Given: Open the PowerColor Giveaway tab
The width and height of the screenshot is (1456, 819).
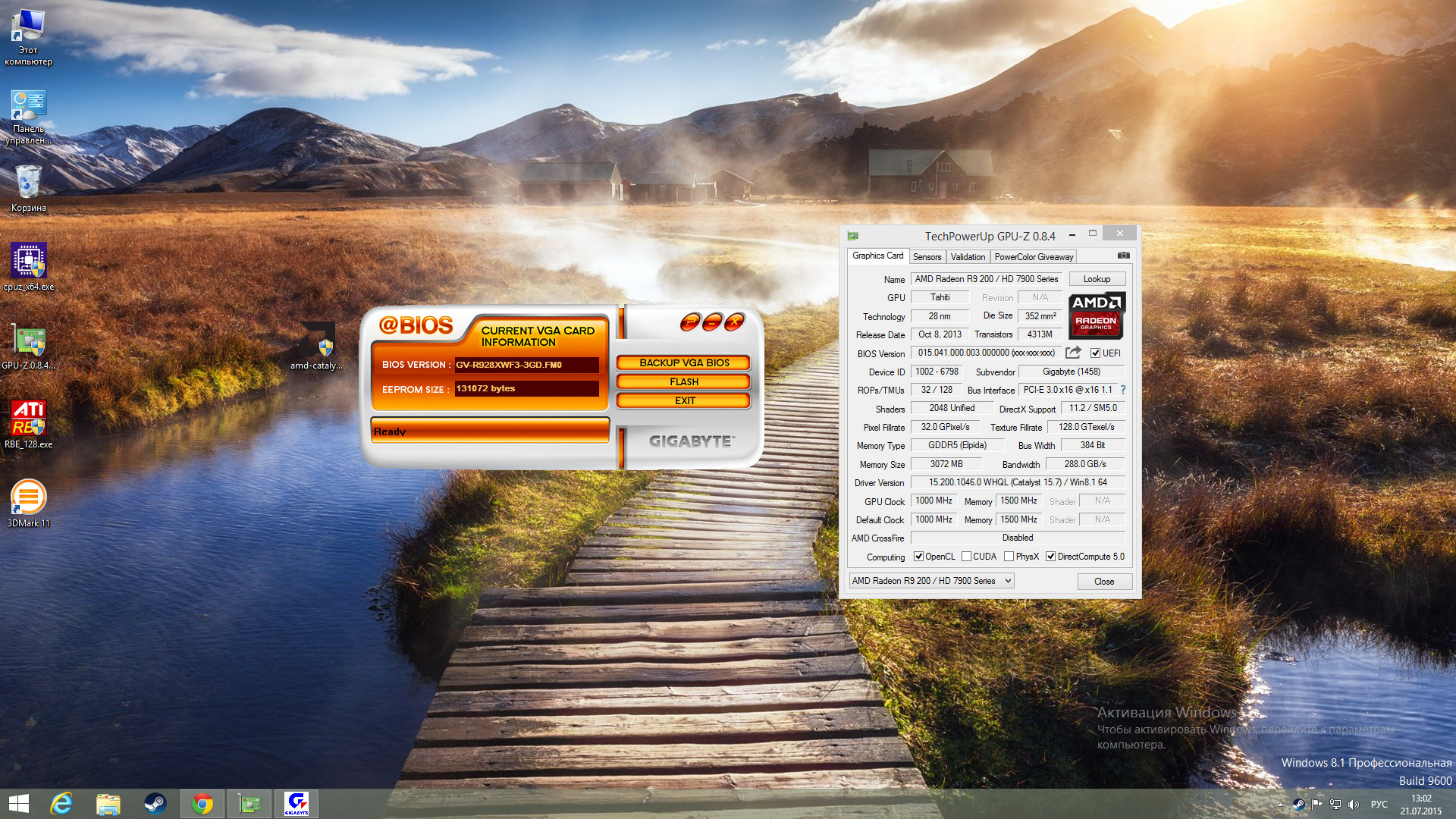Looking at the screenshot, I should coord(1034,257).
